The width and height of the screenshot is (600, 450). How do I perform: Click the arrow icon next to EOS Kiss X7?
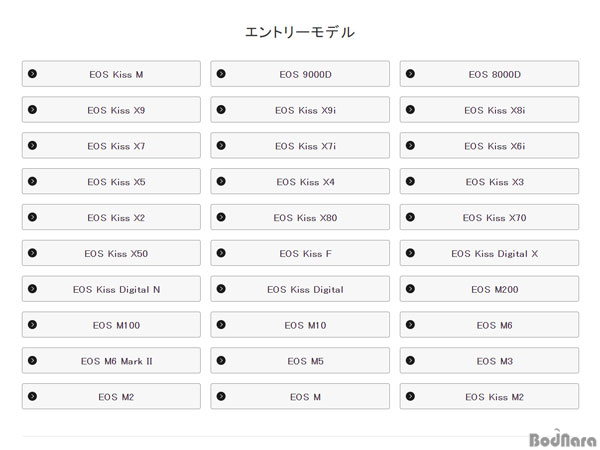point(33,145)
